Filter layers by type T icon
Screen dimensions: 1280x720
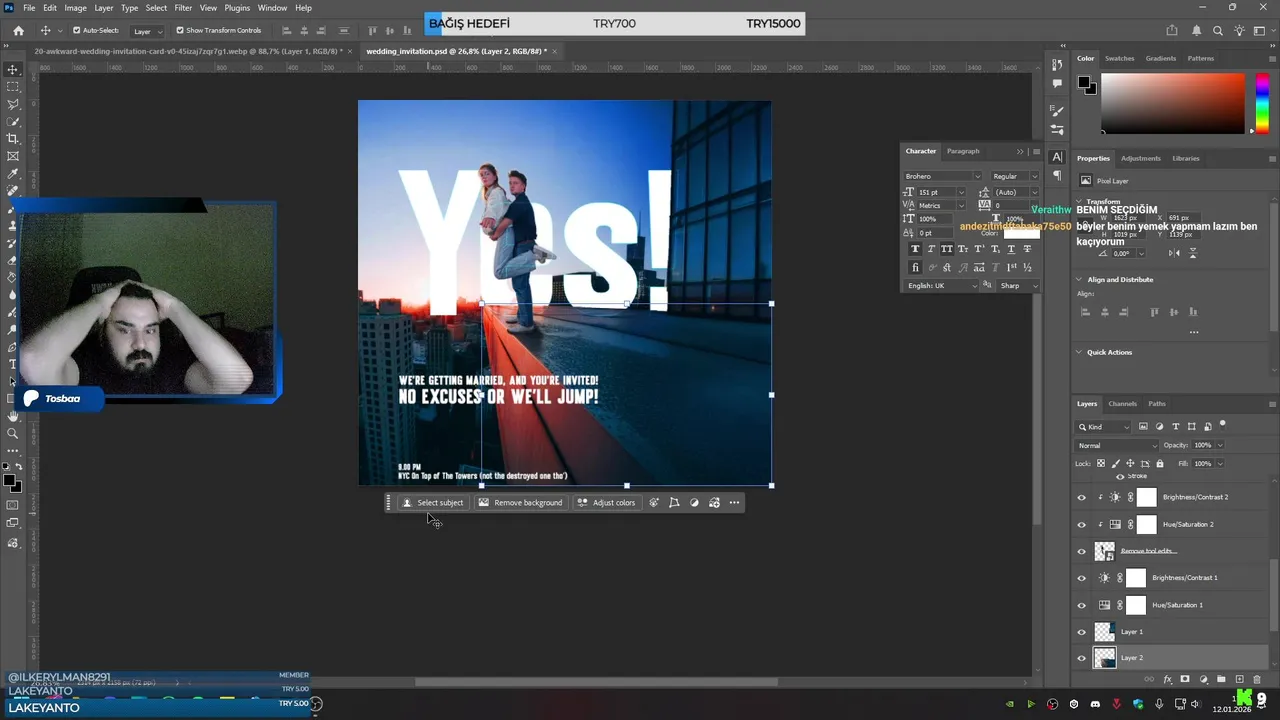click(x=1175, y=426)
